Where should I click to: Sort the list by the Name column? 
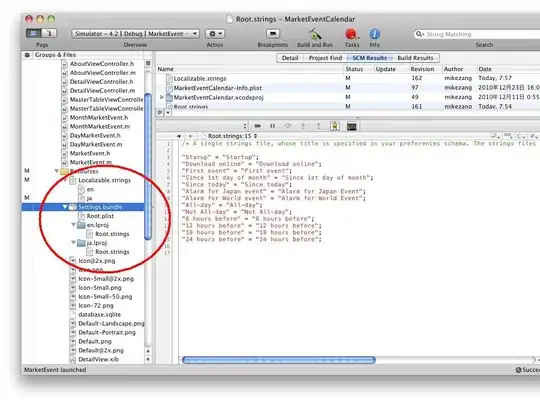point(250,69)
